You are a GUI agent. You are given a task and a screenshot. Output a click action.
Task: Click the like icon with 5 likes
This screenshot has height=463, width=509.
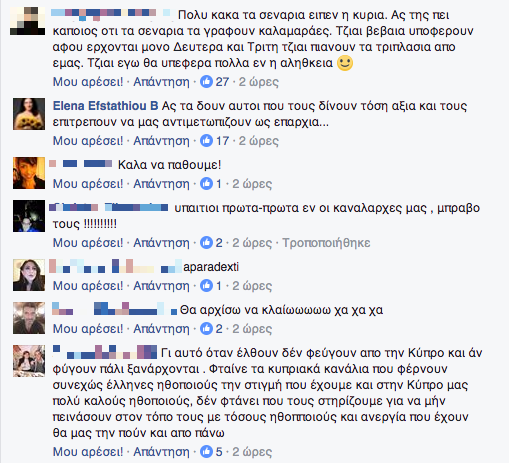[206, 452]
